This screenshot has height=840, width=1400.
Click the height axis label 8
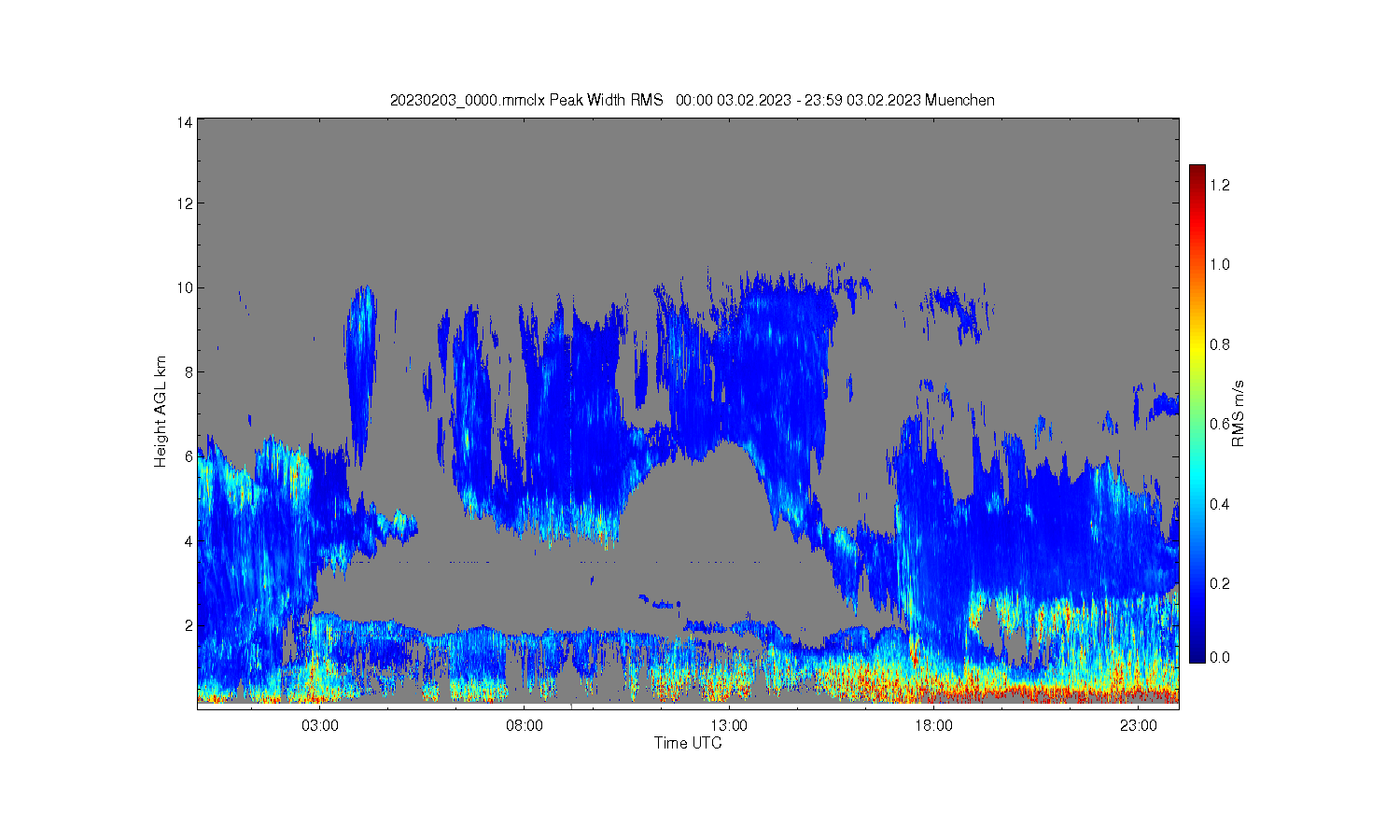coord(189,371)
